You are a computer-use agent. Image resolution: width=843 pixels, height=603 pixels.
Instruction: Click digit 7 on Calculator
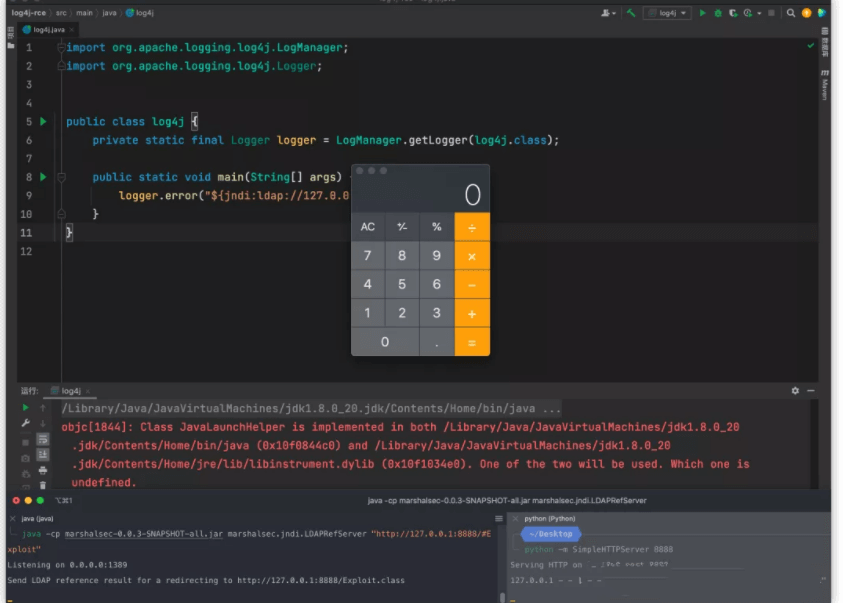click(x=368, y=256)
